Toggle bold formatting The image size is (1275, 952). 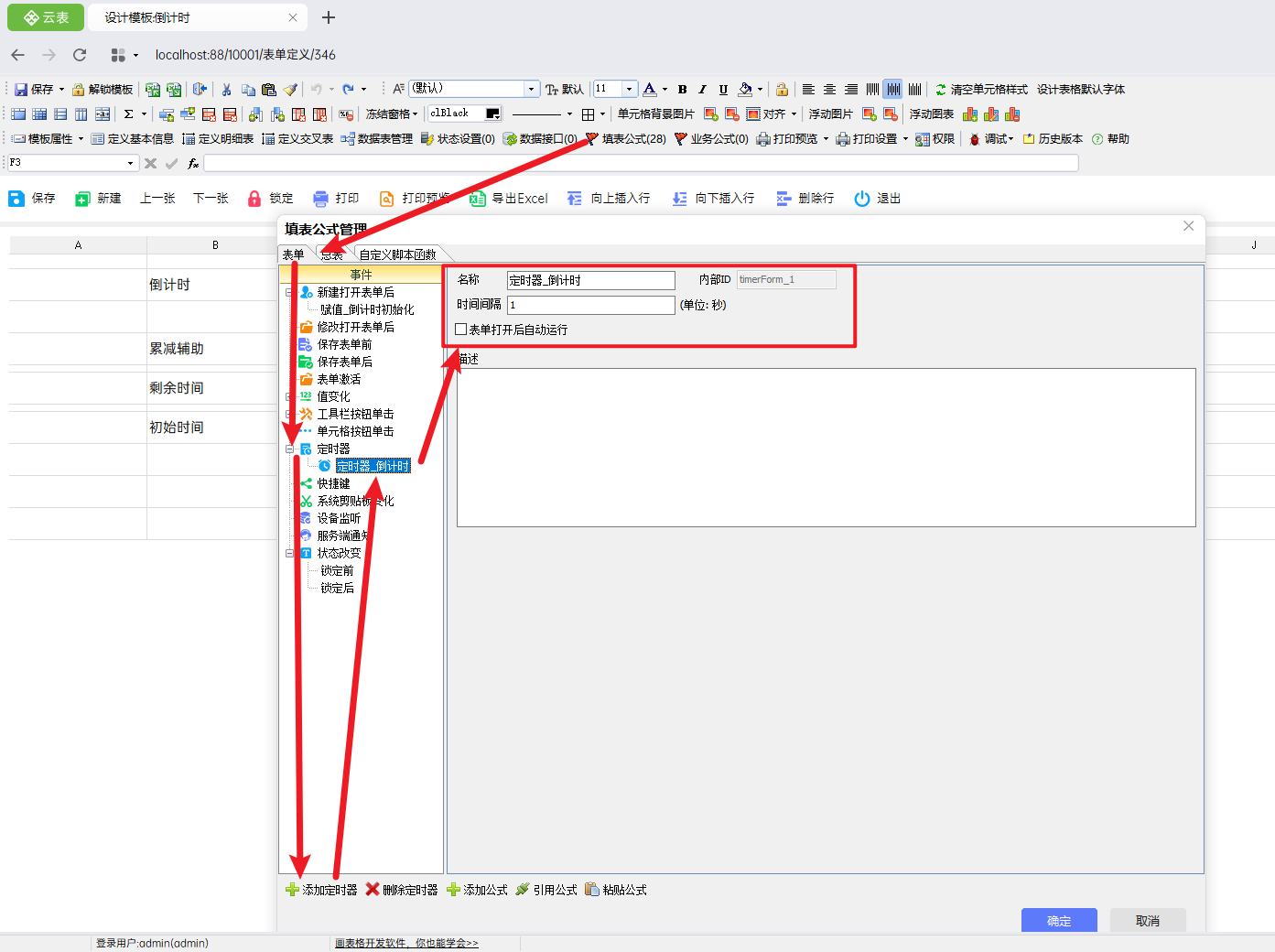point(682,90)
